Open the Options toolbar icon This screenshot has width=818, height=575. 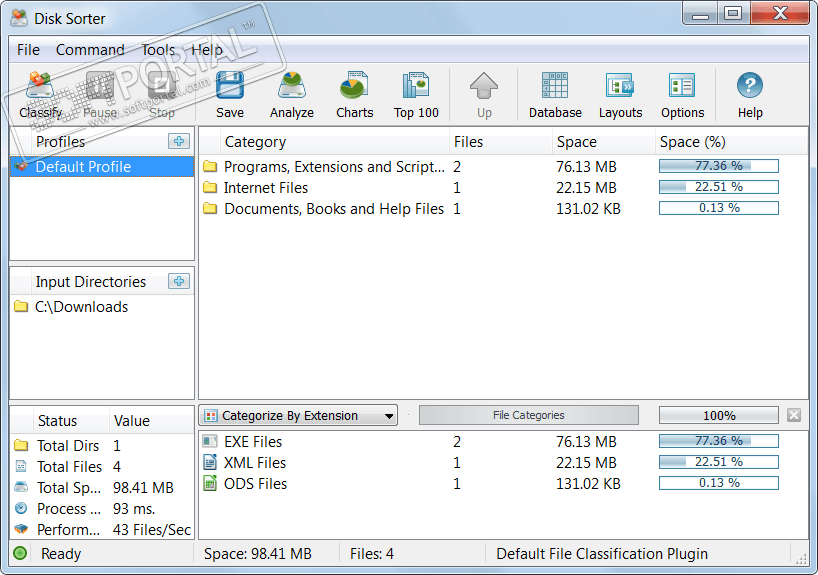coord(682,86)
